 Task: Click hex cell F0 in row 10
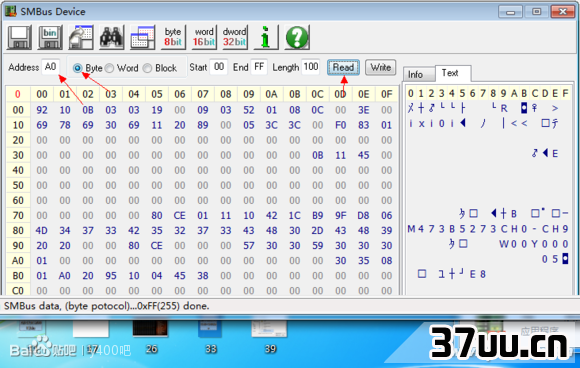click(341, 125)
